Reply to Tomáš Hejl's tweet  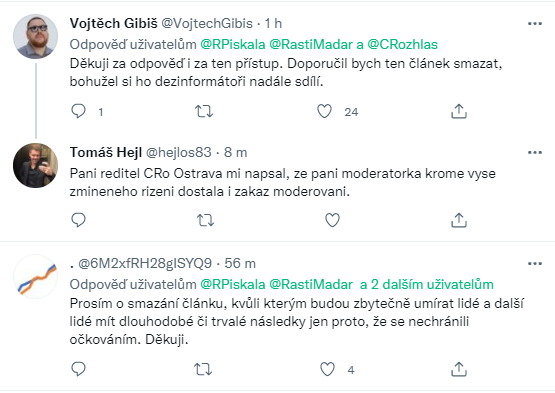pos(78,220)
